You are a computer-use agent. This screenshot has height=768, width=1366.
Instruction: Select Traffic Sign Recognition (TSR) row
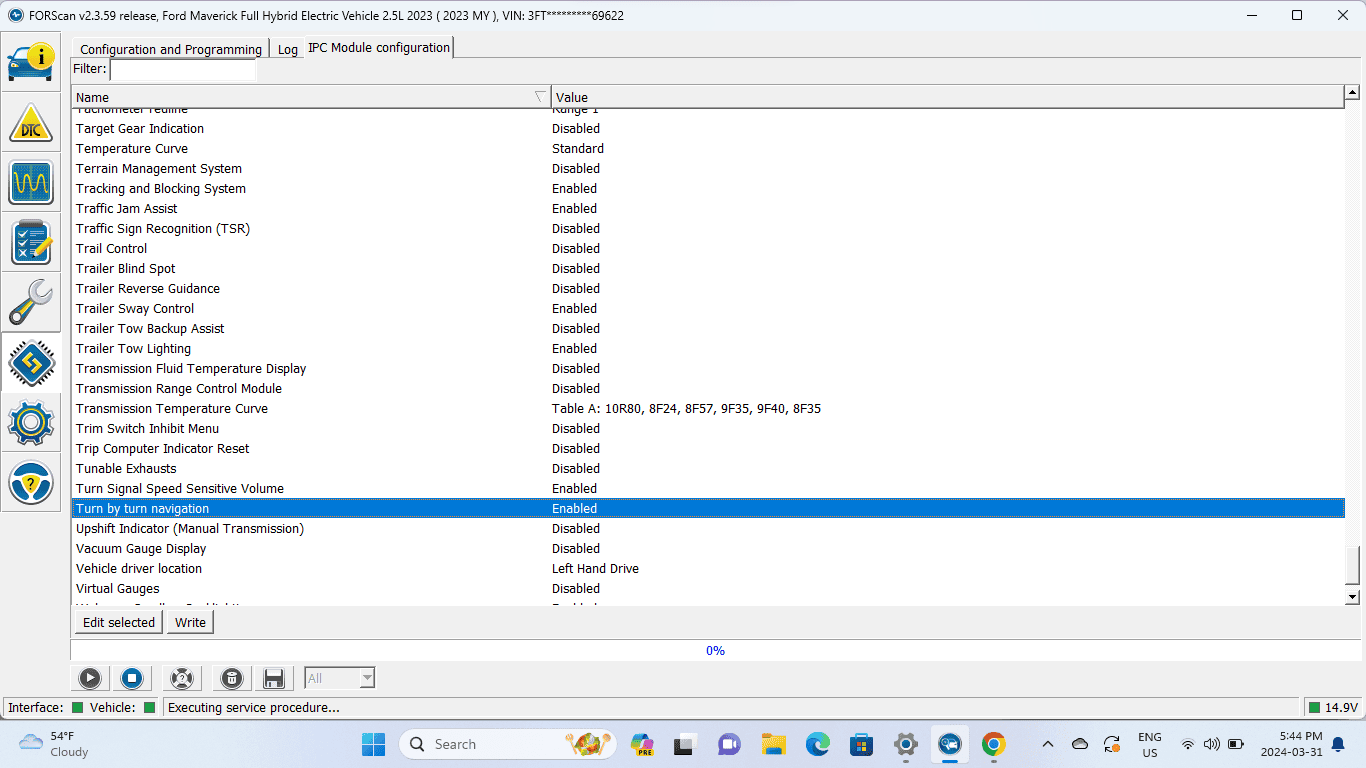[x=708, y=228]
